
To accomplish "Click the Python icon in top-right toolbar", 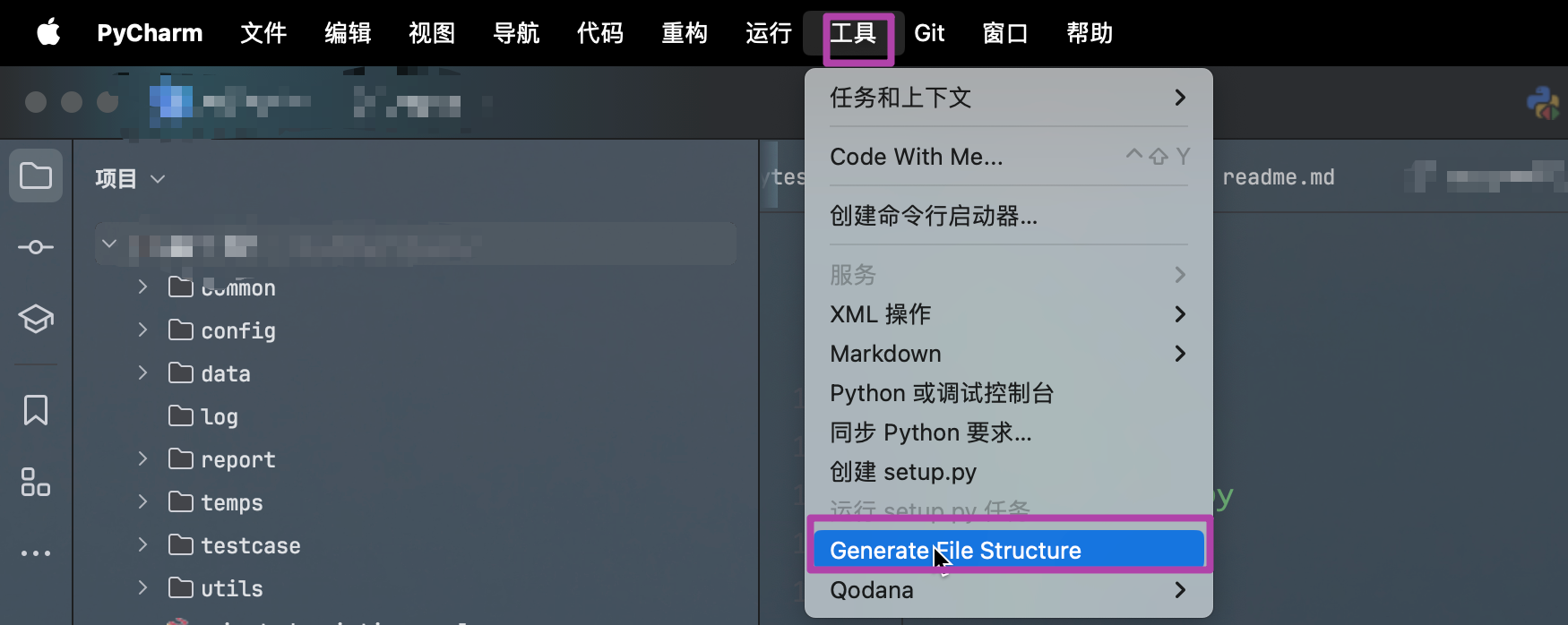I will click(x=1544, y=103).
